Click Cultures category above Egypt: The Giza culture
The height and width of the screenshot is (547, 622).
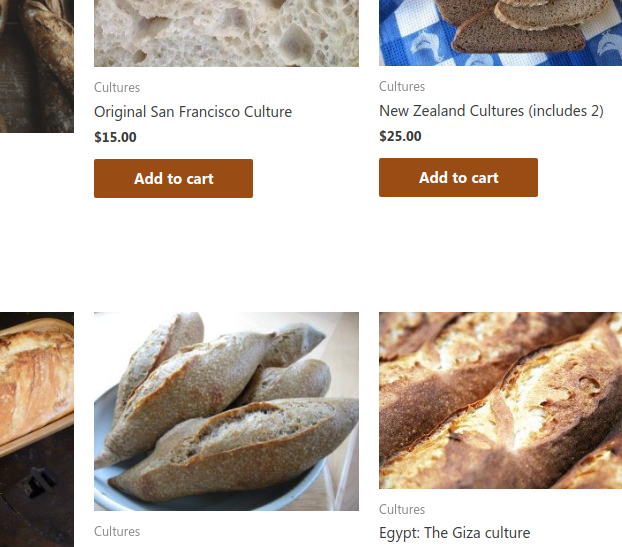click(x=402, y=509)
